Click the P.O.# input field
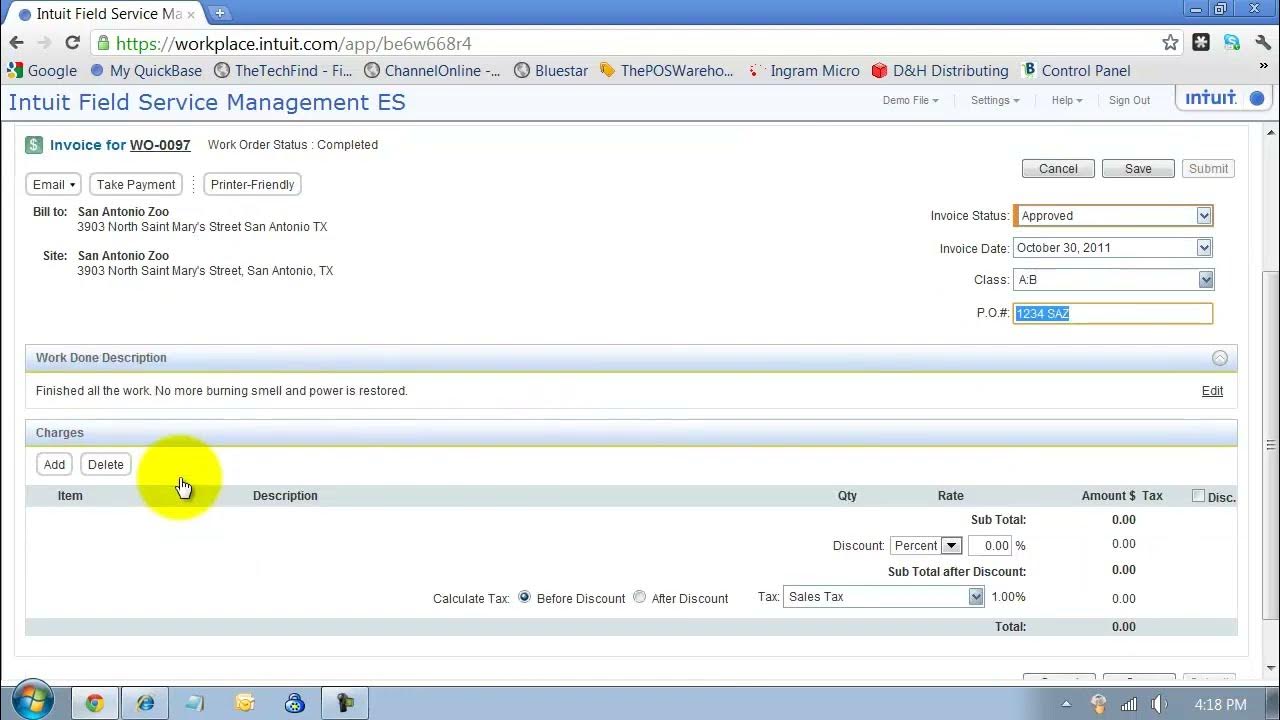Image resolution: width=1280 pixels, height=720 pixels. tap(1113, 314)
